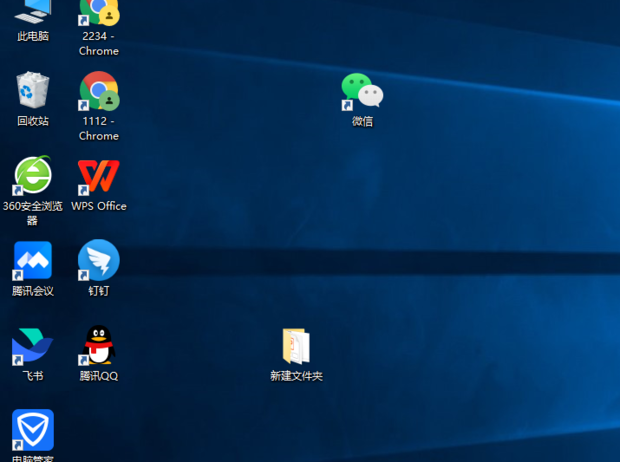
Task: Select the 1112 - Chrome shortcut icon
Action: click(x=99, y=91)
